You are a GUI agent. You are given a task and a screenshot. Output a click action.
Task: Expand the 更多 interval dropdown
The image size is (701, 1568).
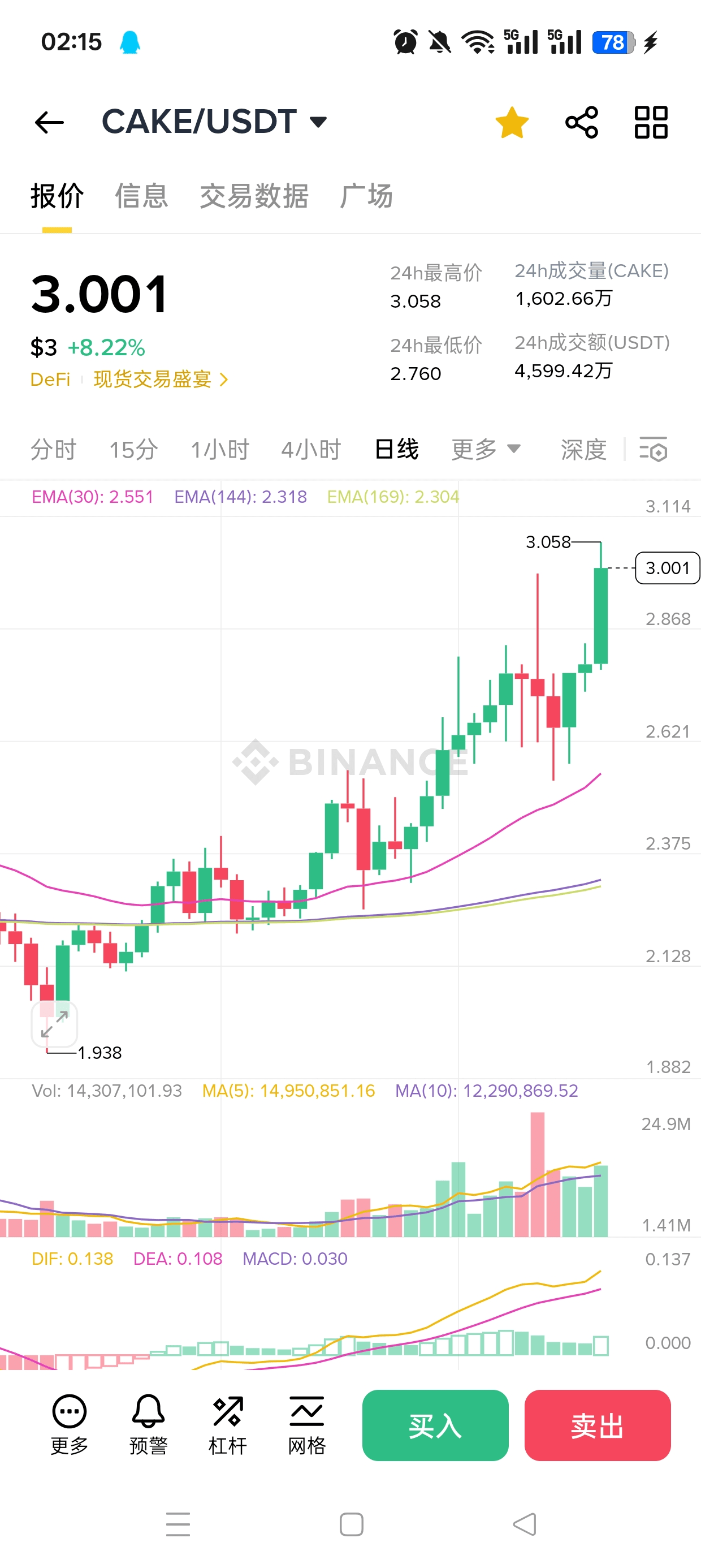(486, 450)
